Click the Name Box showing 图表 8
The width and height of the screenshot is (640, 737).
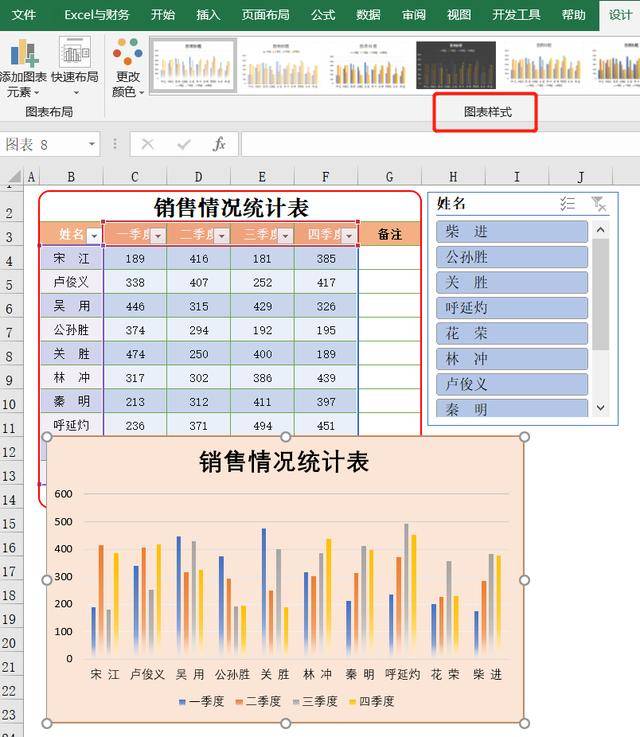(x=43, y=144)
